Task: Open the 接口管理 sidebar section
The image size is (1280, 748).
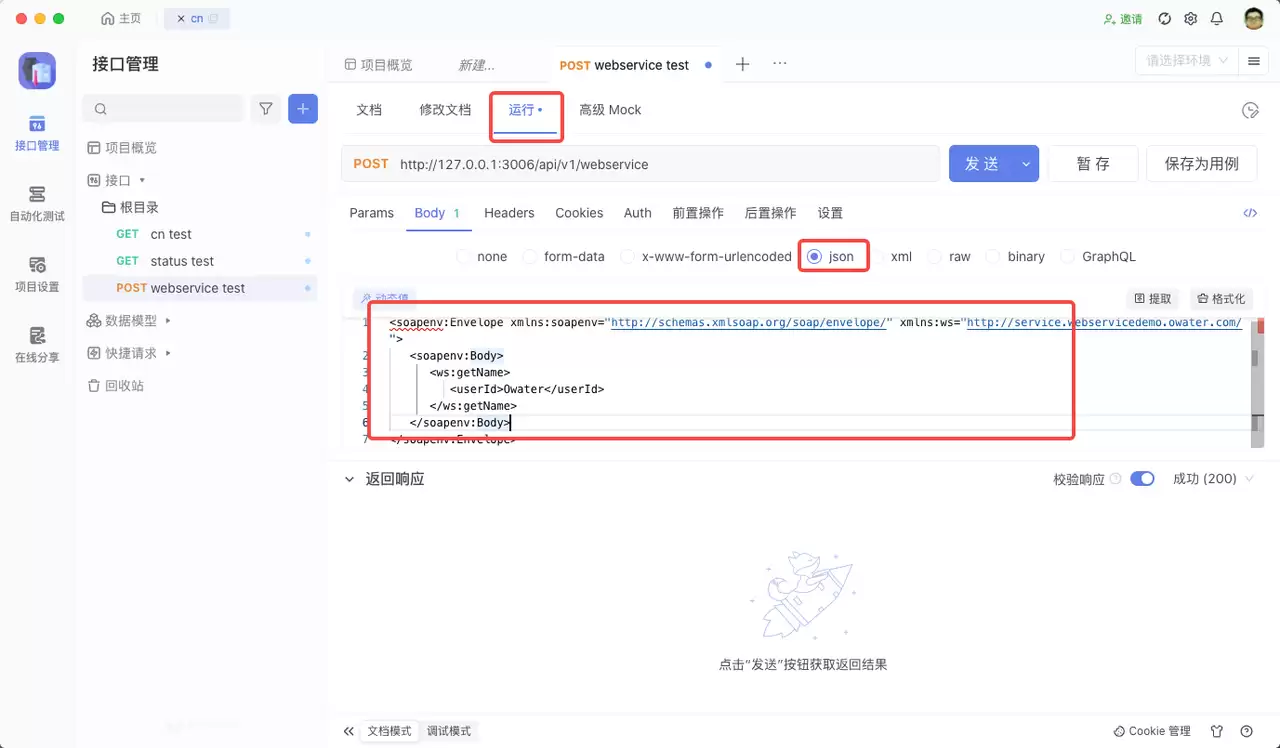Action: [37, 133]
